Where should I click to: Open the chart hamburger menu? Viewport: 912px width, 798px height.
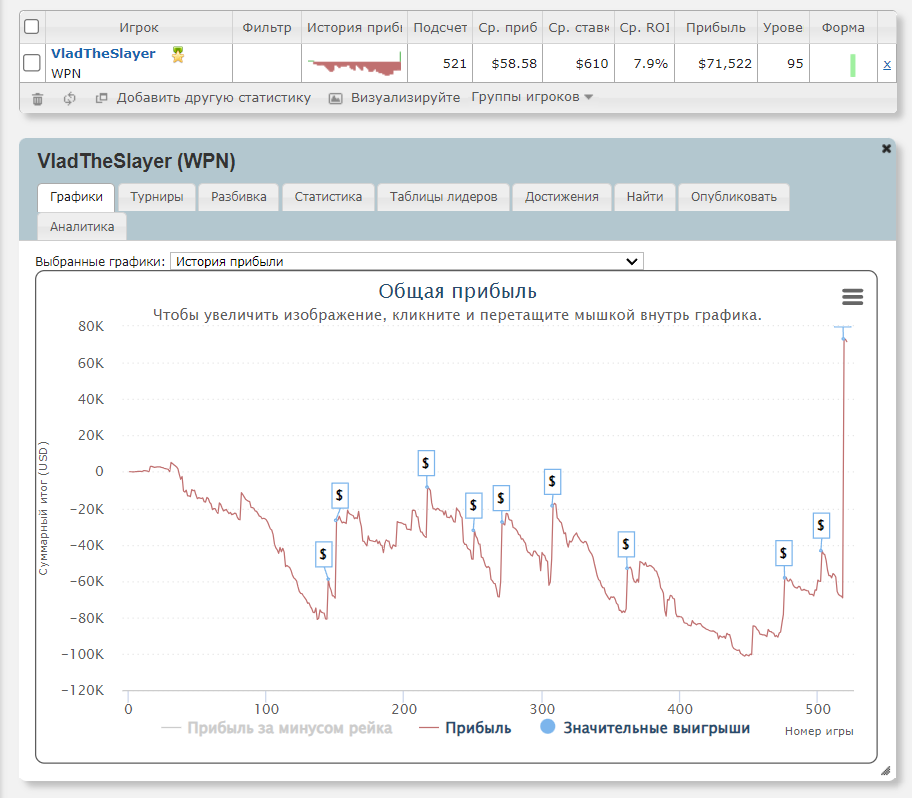coord(852,297)
